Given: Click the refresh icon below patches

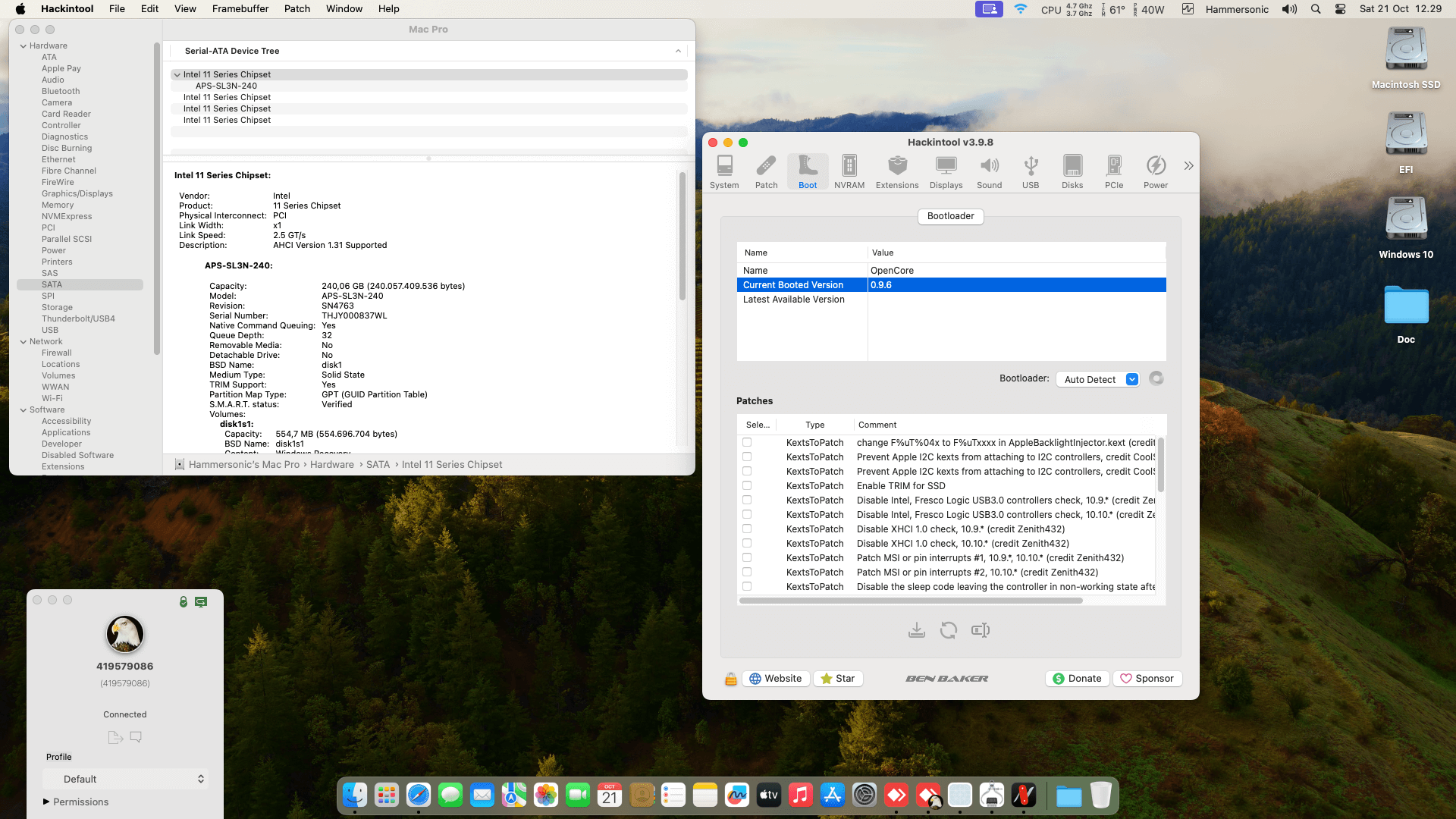Looking at the screenshot, I should click(x=948, y=630).
